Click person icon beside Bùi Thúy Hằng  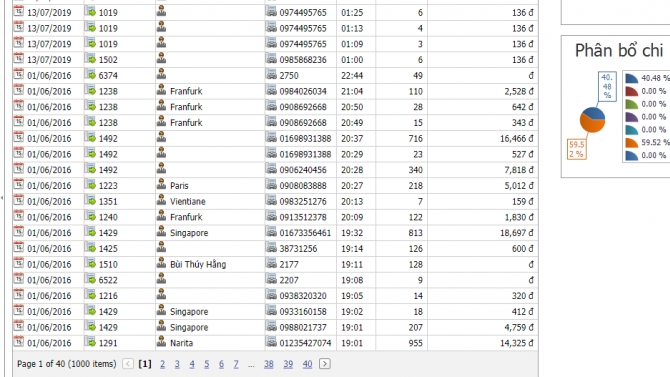(x=161, y=263)
